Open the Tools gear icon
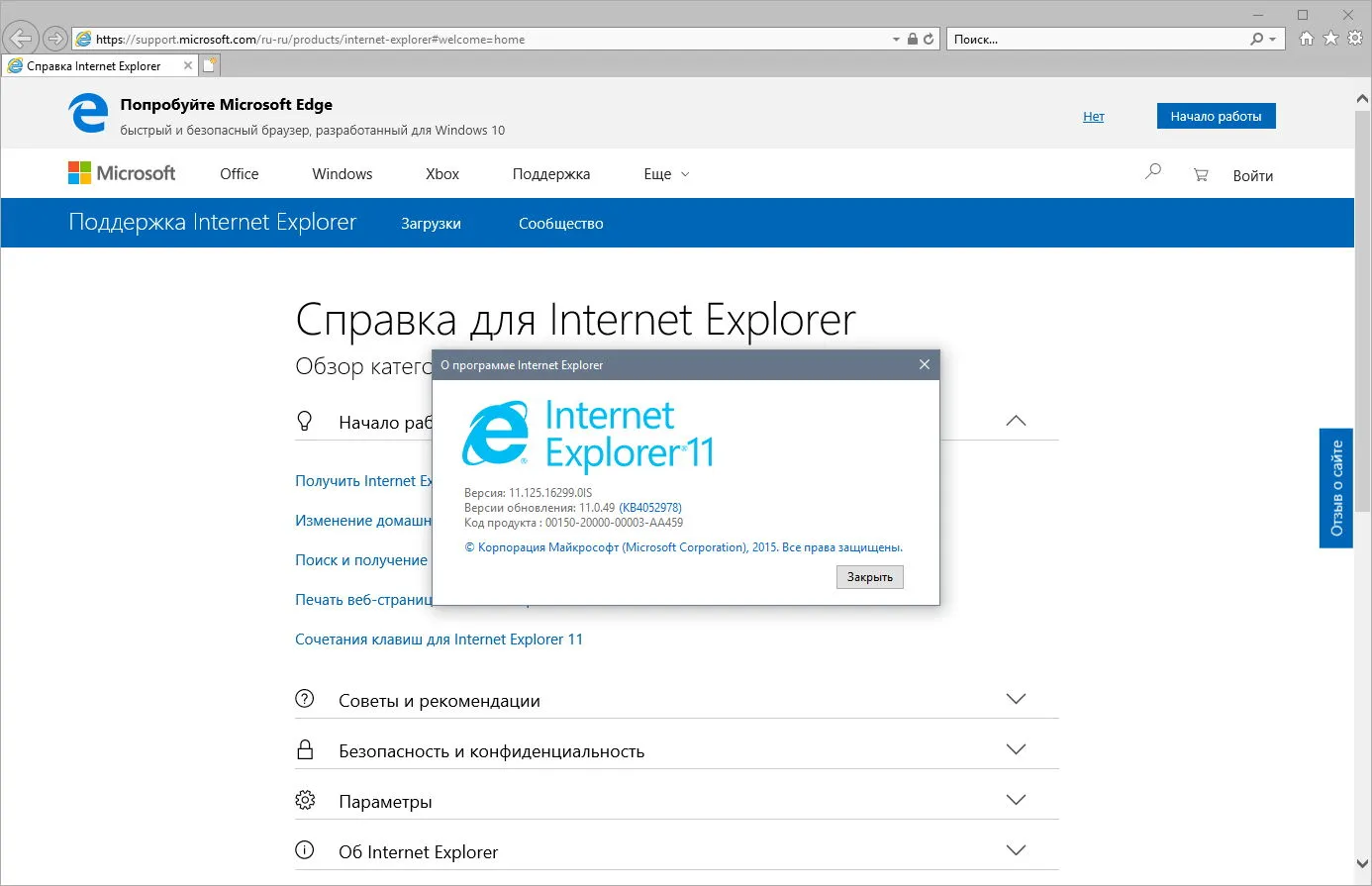The height and width of the screenshot is (886, 1372). click(x=1355, y=39)
